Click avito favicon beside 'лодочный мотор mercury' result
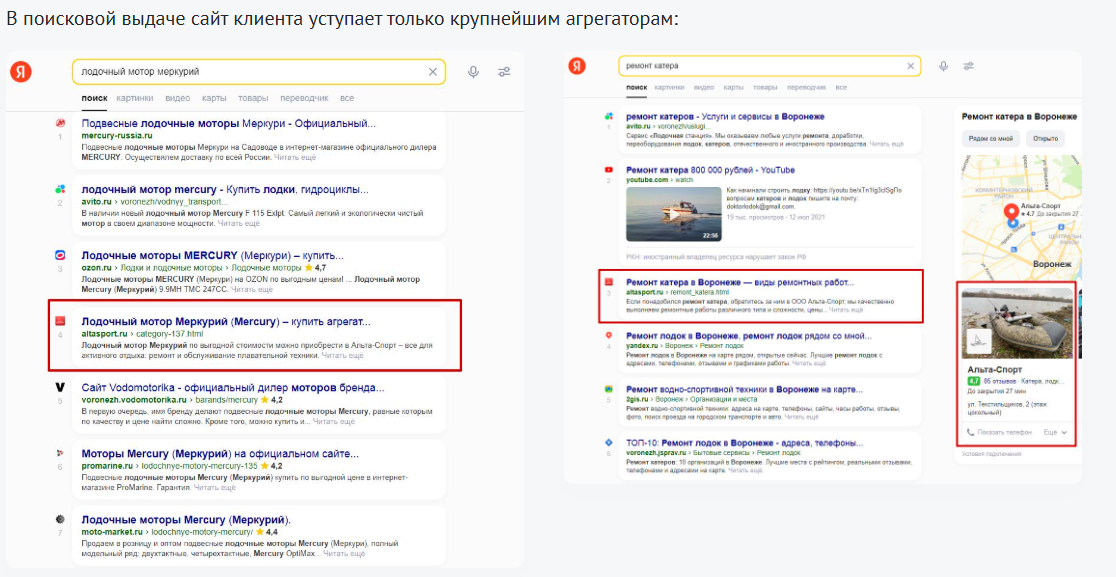The image size is (1116, 577). pos(60,189)
